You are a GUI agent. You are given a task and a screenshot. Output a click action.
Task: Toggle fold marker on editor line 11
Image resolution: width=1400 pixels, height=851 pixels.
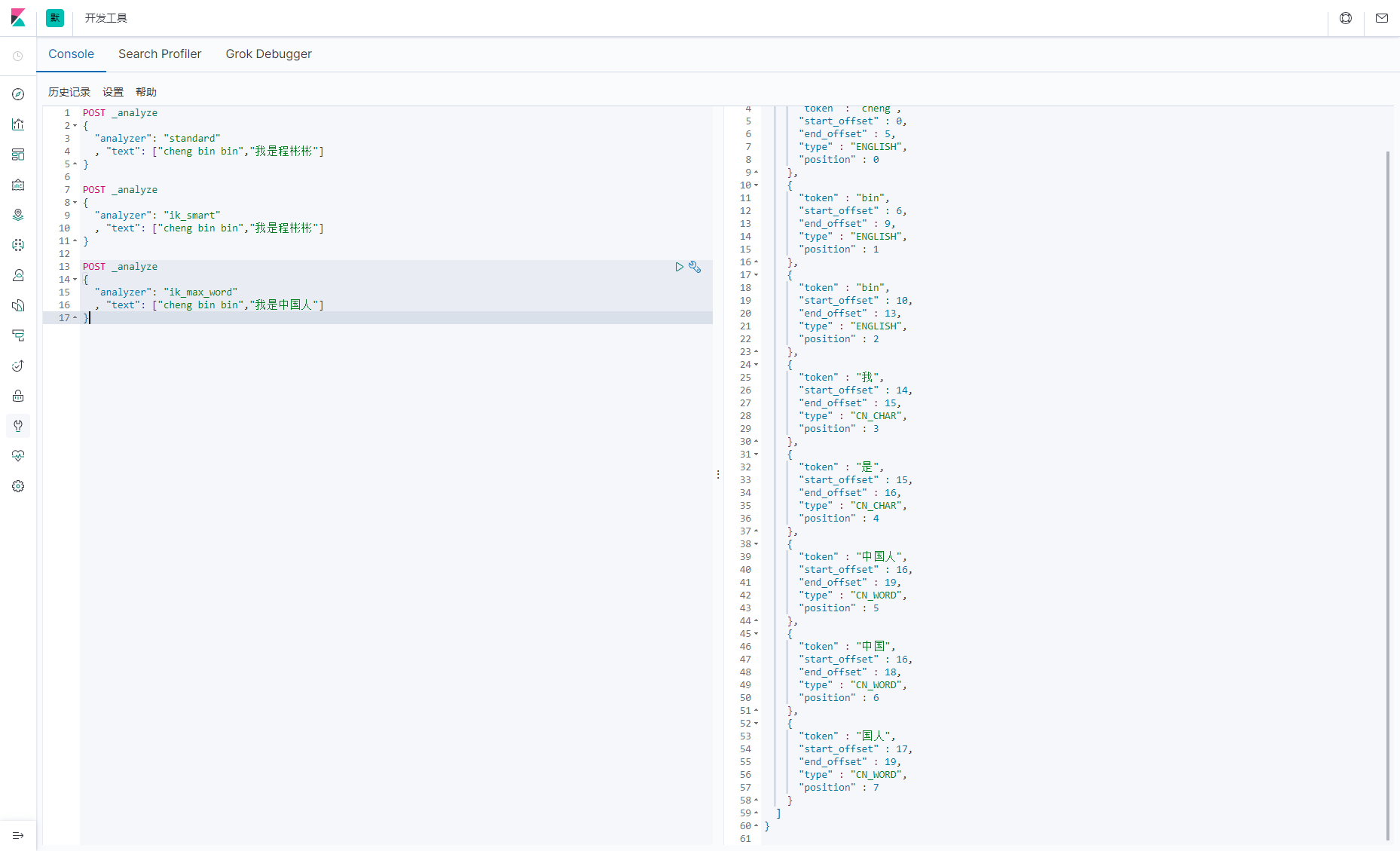click(75, 241)
